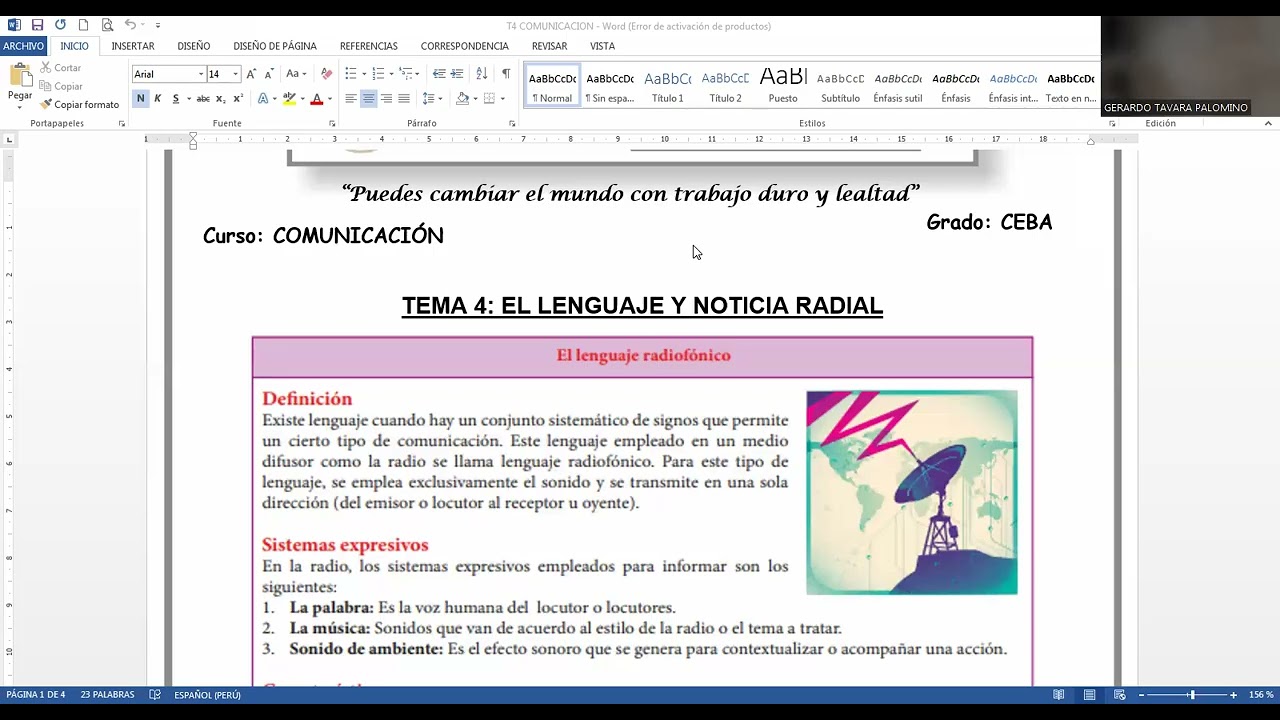Screen dimensions: 1280x720
Task: Justify the paragraph text
Action: coord(404,99)
